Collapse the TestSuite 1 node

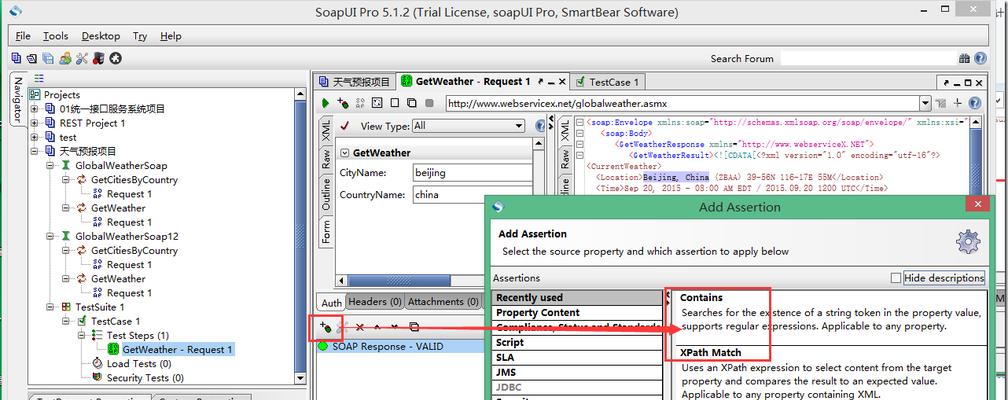[x=50, y=307]
